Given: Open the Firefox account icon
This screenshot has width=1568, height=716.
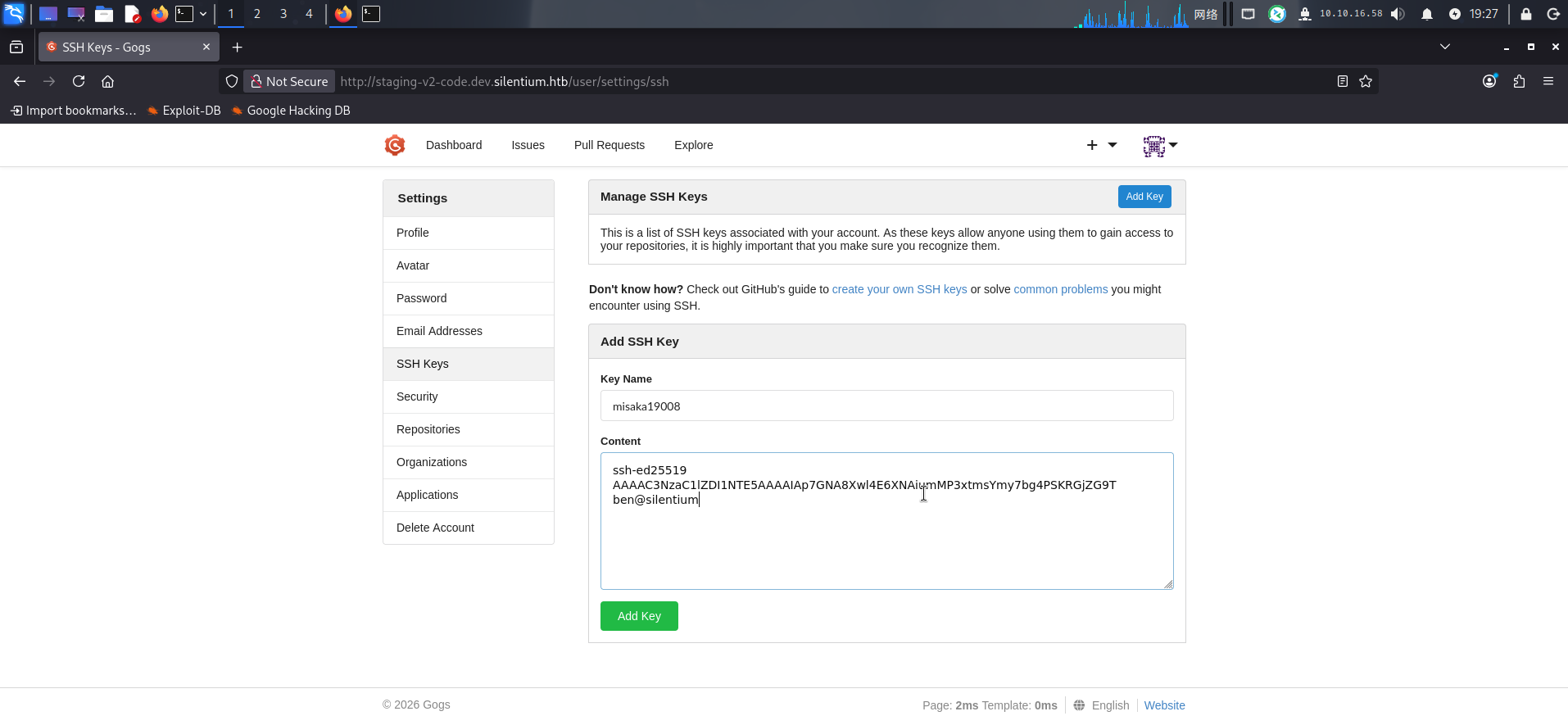Looking at the screenshot, I should pos(1489,81).
